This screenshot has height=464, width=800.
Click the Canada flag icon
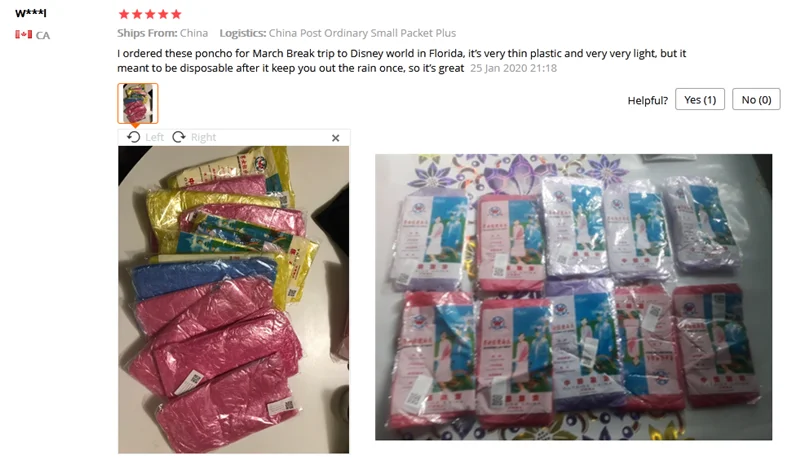pos(23,35)
